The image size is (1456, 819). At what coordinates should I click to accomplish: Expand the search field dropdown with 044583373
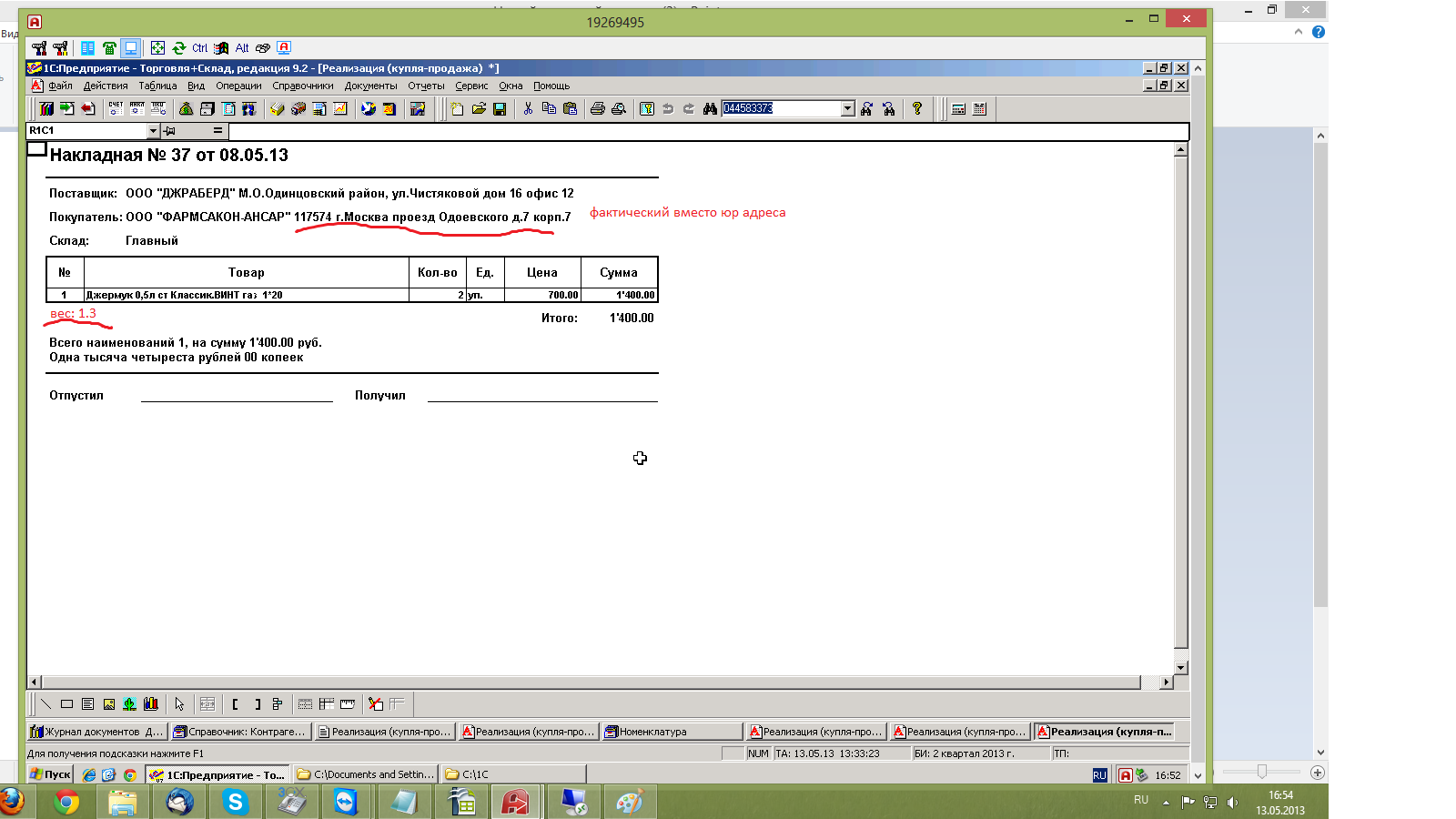click(x=848, y=109)
